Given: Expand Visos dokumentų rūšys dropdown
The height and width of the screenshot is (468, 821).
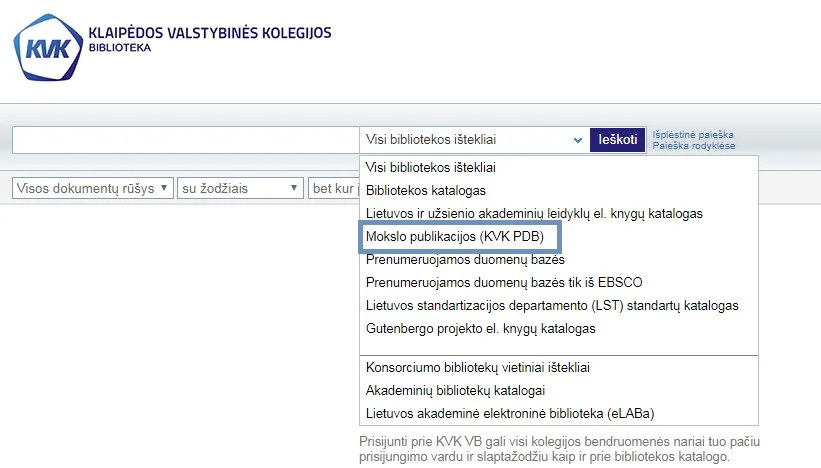Looking at the screenshot, I should [93, 188].
